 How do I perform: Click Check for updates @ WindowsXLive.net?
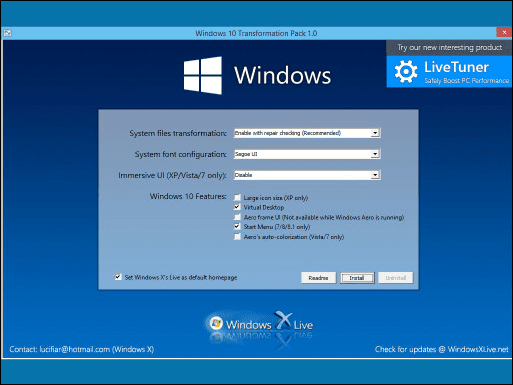(x=442, y=349)
